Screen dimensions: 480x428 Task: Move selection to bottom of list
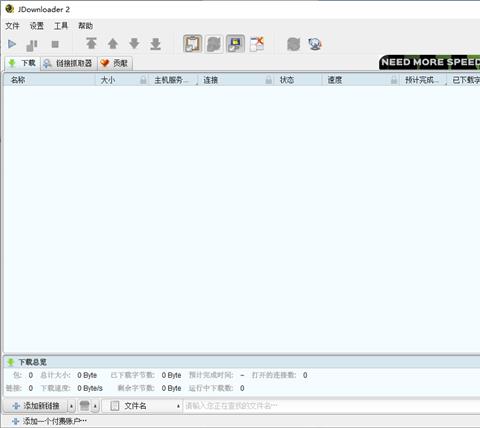(156, 44)
